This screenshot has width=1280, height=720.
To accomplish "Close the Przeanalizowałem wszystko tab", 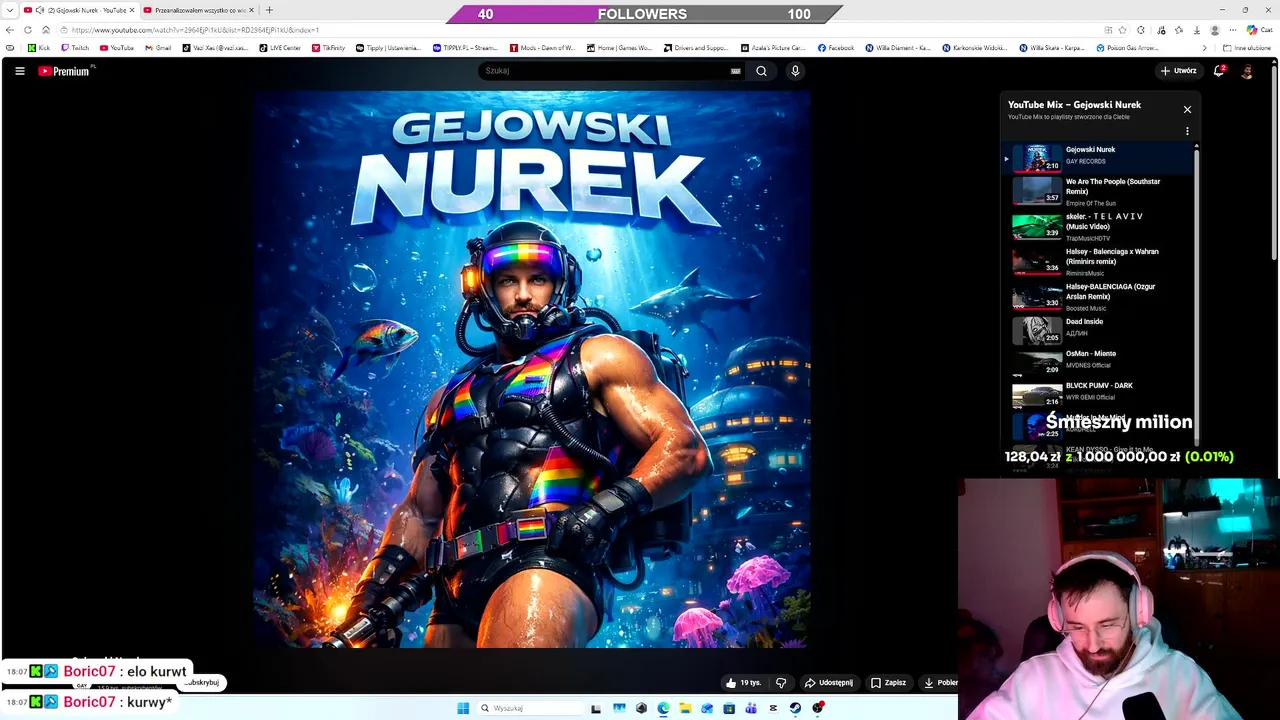I will (x=251, y=10).
